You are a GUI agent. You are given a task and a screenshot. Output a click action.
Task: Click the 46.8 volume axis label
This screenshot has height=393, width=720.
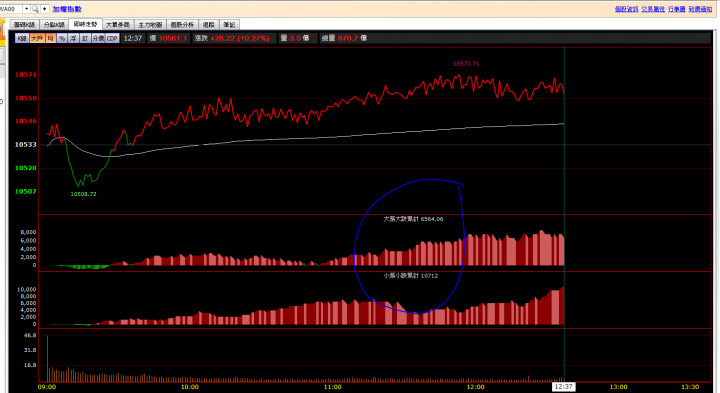point(30,336)
